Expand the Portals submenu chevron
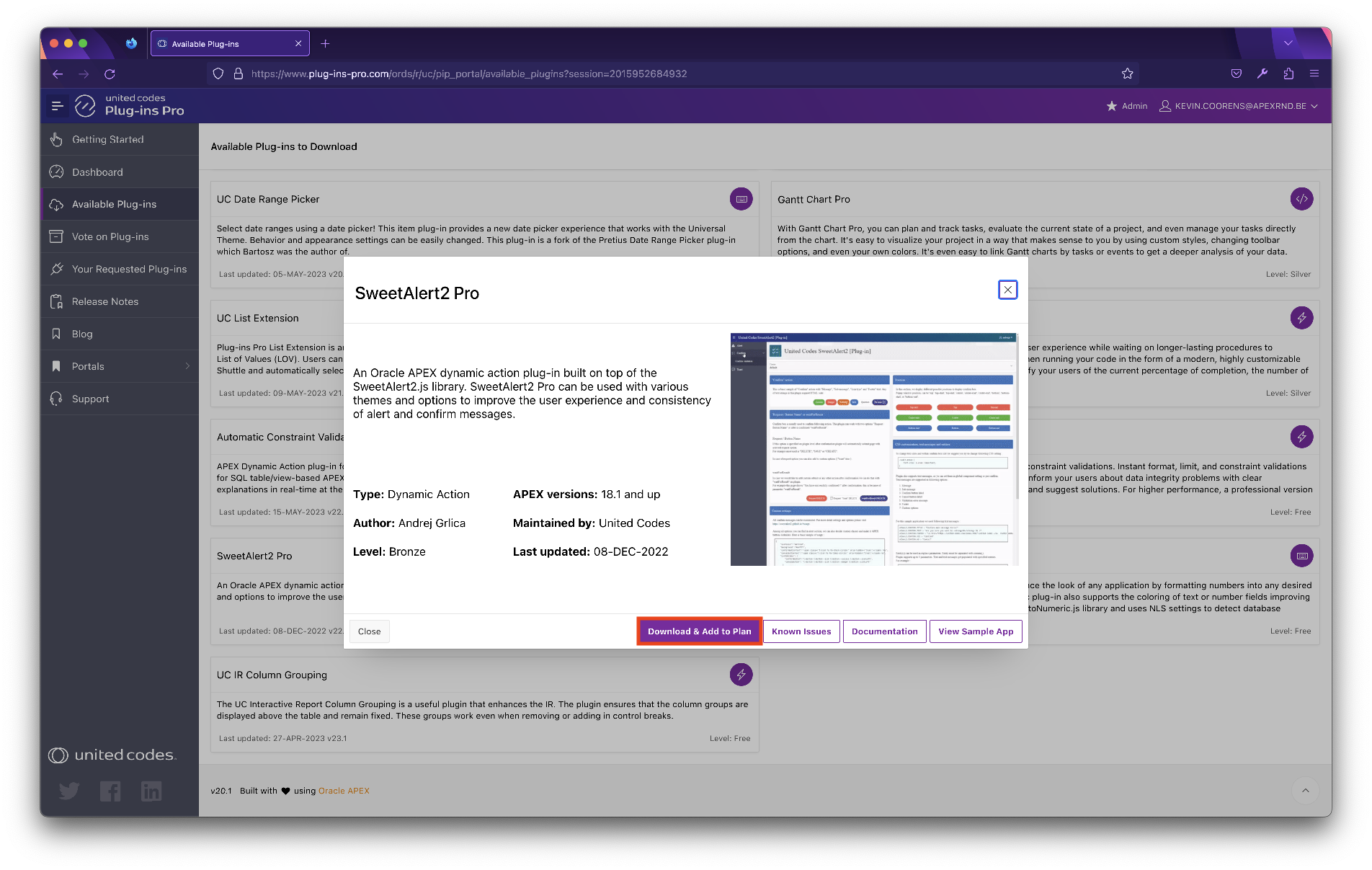The image size is (1372, 870). 187,366
